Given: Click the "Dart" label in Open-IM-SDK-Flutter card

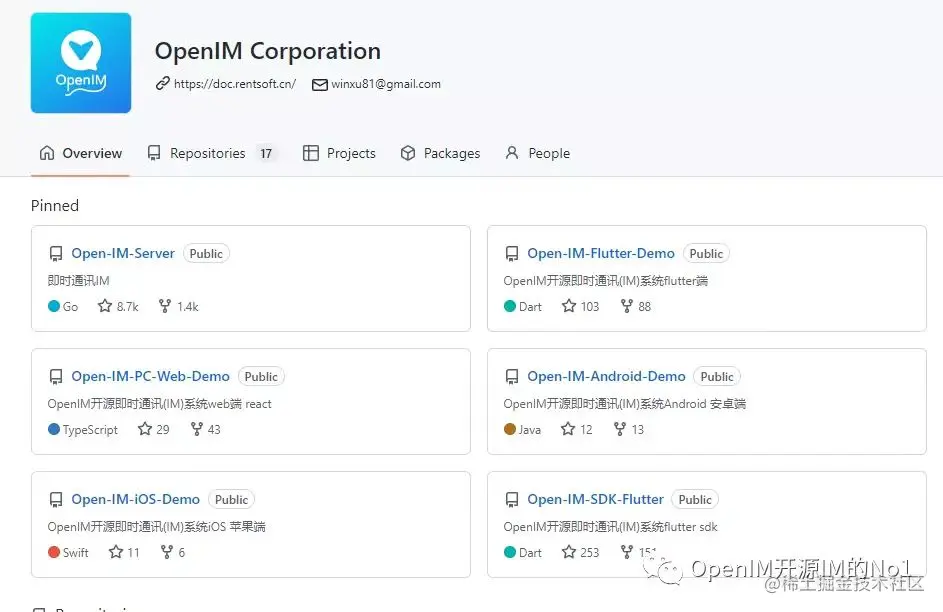Looking at the screenshot, I should (x=530, y=552).
